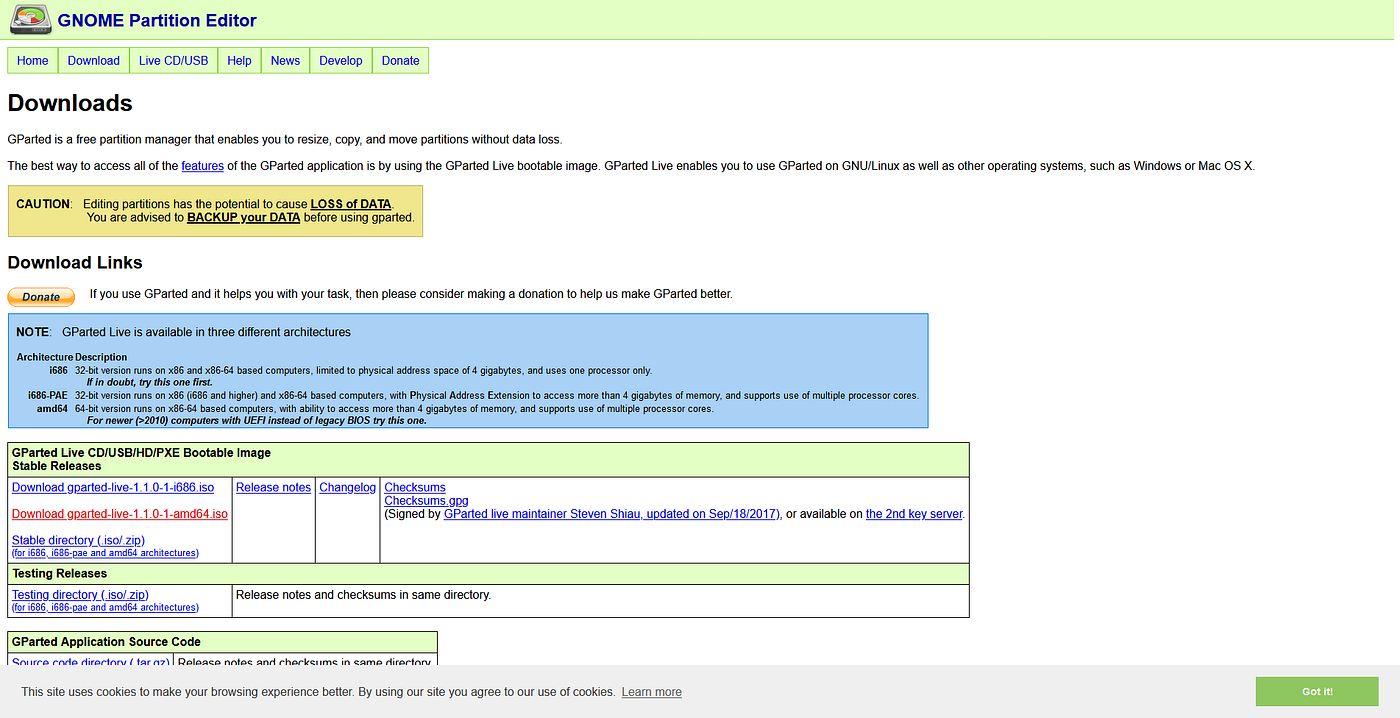1400x718 pixels.
Task: Click the 'GNOME Partition Editor' title
Action: click(x=157, y=20)
